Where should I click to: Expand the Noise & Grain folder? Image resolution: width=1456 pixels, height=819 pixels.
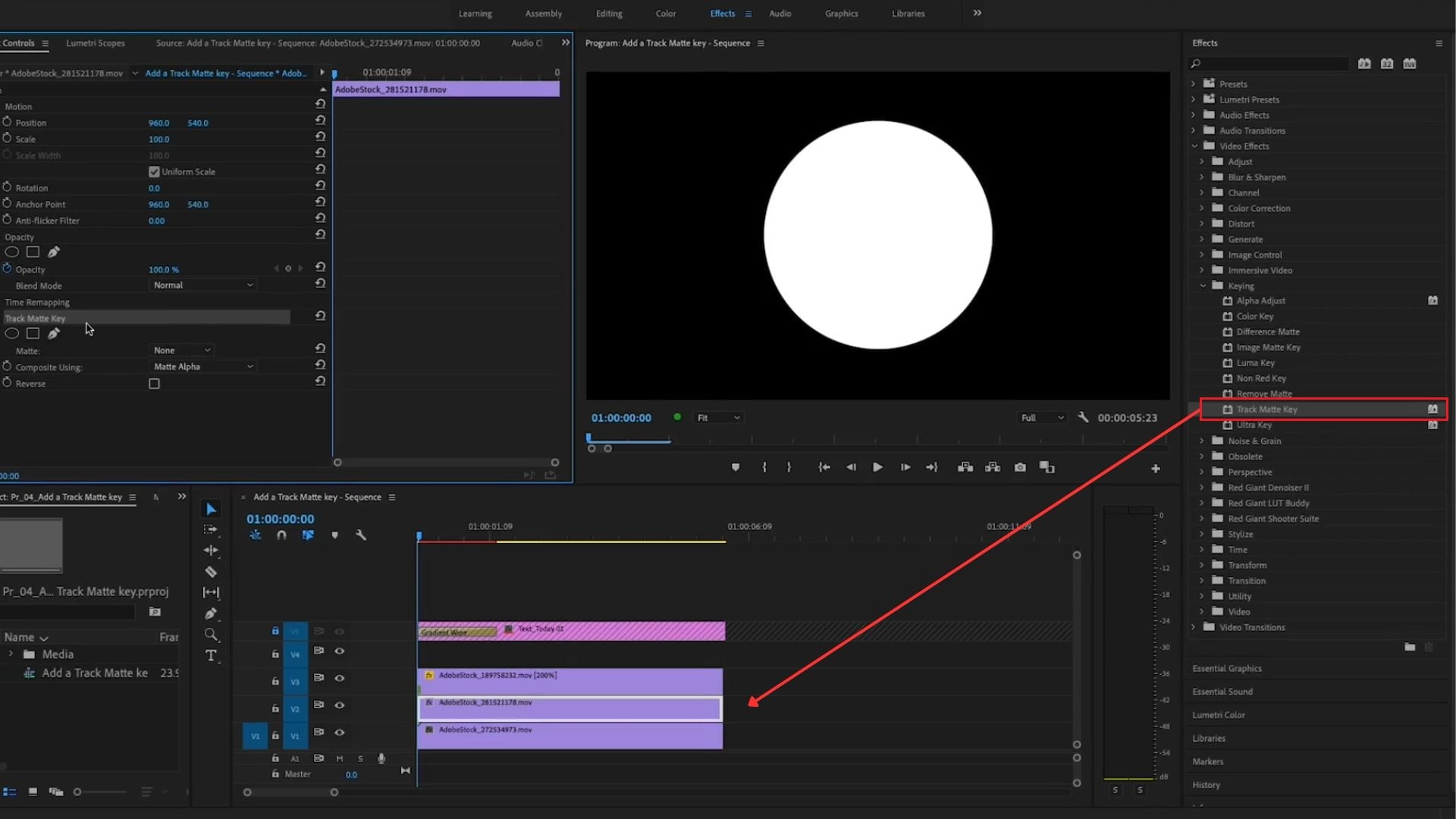[1202, 441]
